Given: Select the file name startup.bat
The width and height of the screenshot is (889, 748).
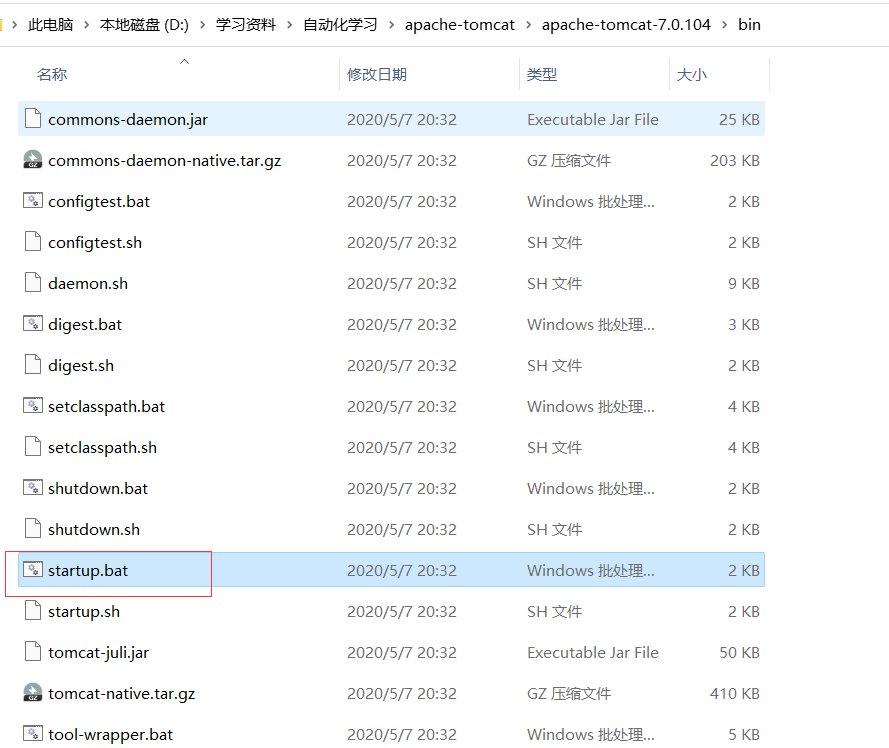Looking at the screenshot, I should pos(88,570).
